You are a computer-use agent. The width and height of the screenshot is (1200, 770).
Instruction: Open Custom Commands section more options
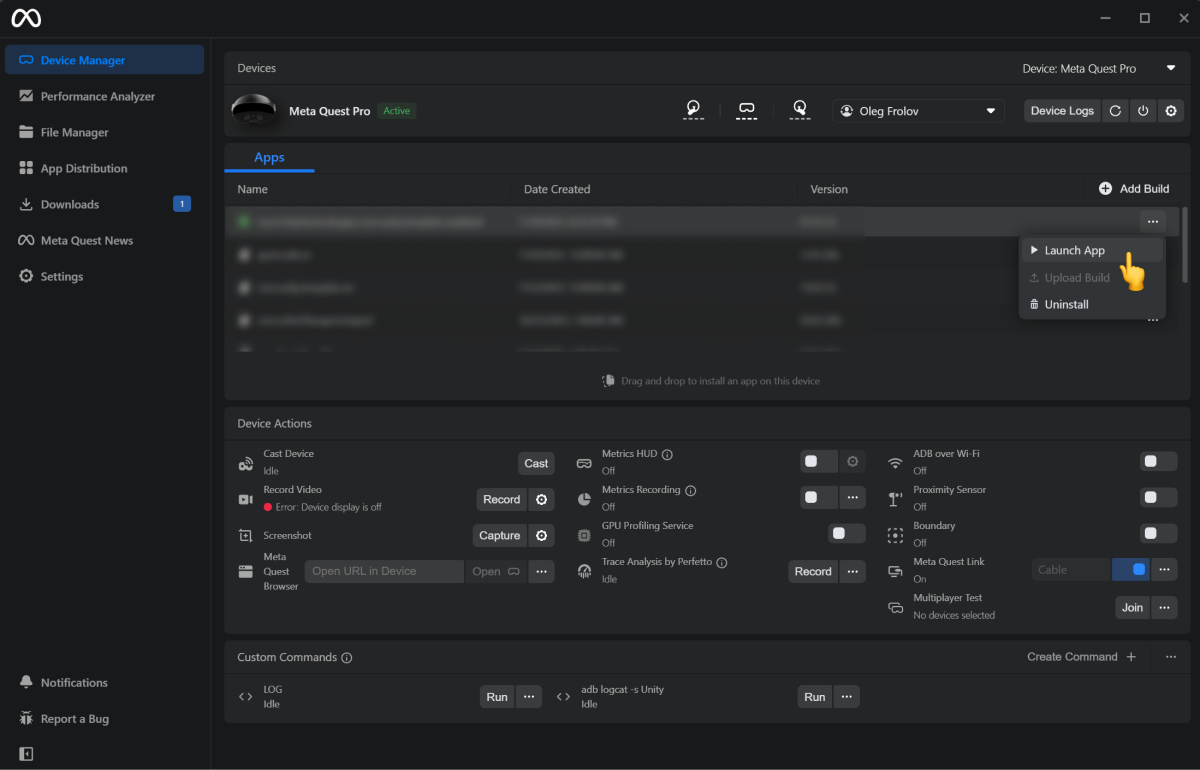[x=1171, y=657]
